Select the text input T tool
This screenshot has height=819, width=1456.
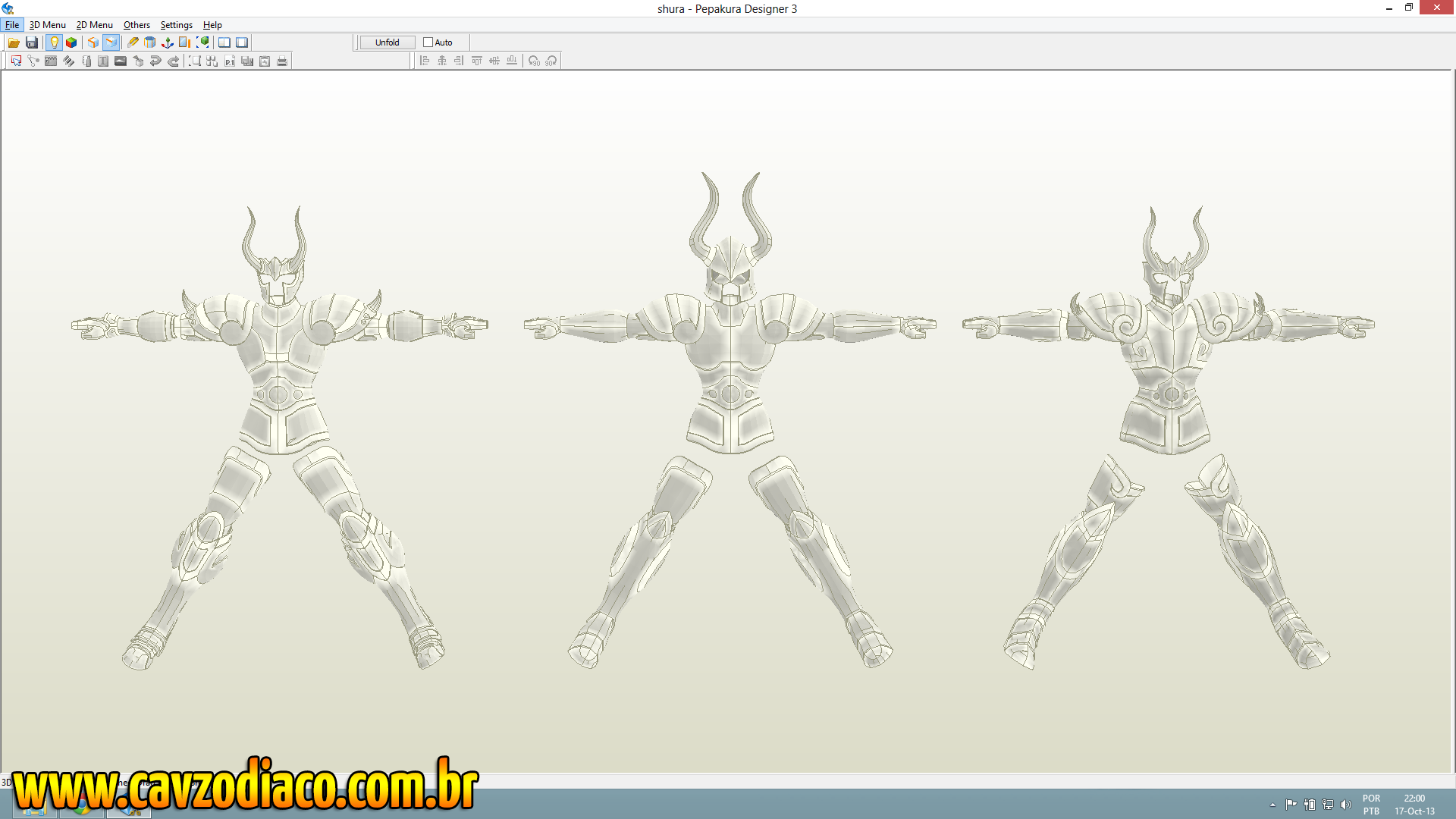[103, 61]
